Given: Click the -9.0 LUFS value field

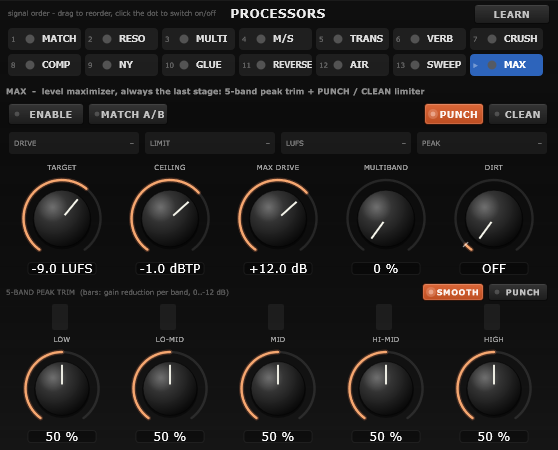Looking at the screenshot, I should pos(62,269).
